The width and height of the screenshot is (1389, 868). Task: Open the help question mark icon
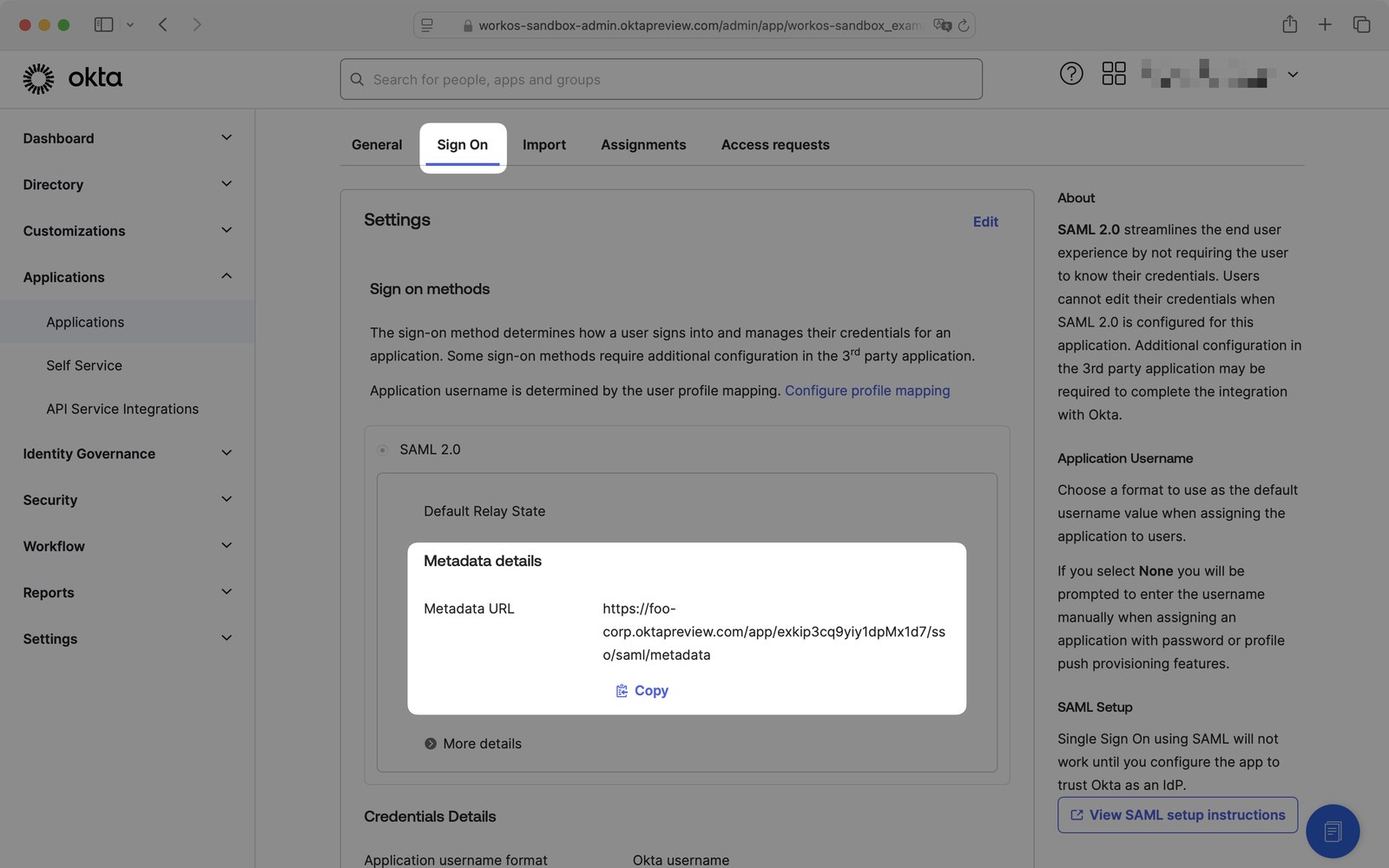1071,74
